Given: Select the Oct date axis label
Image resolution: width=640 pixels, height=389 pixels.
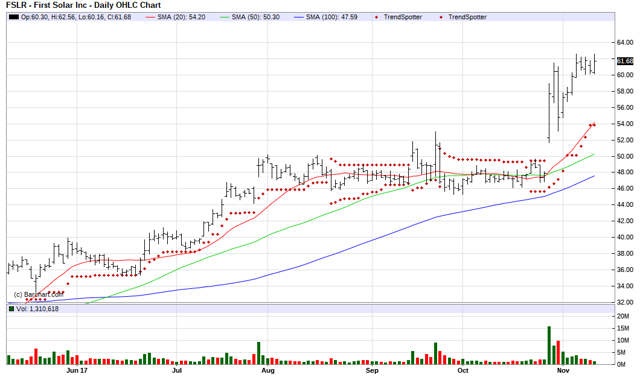Looking at the screenshot, I should coord(463,371).
